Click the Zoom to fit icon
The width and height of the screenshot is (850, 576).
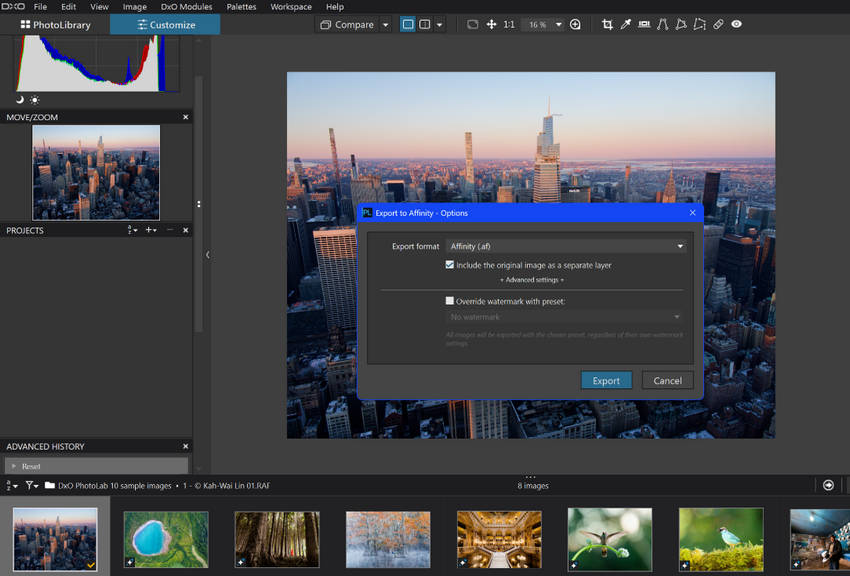point(473,24)
